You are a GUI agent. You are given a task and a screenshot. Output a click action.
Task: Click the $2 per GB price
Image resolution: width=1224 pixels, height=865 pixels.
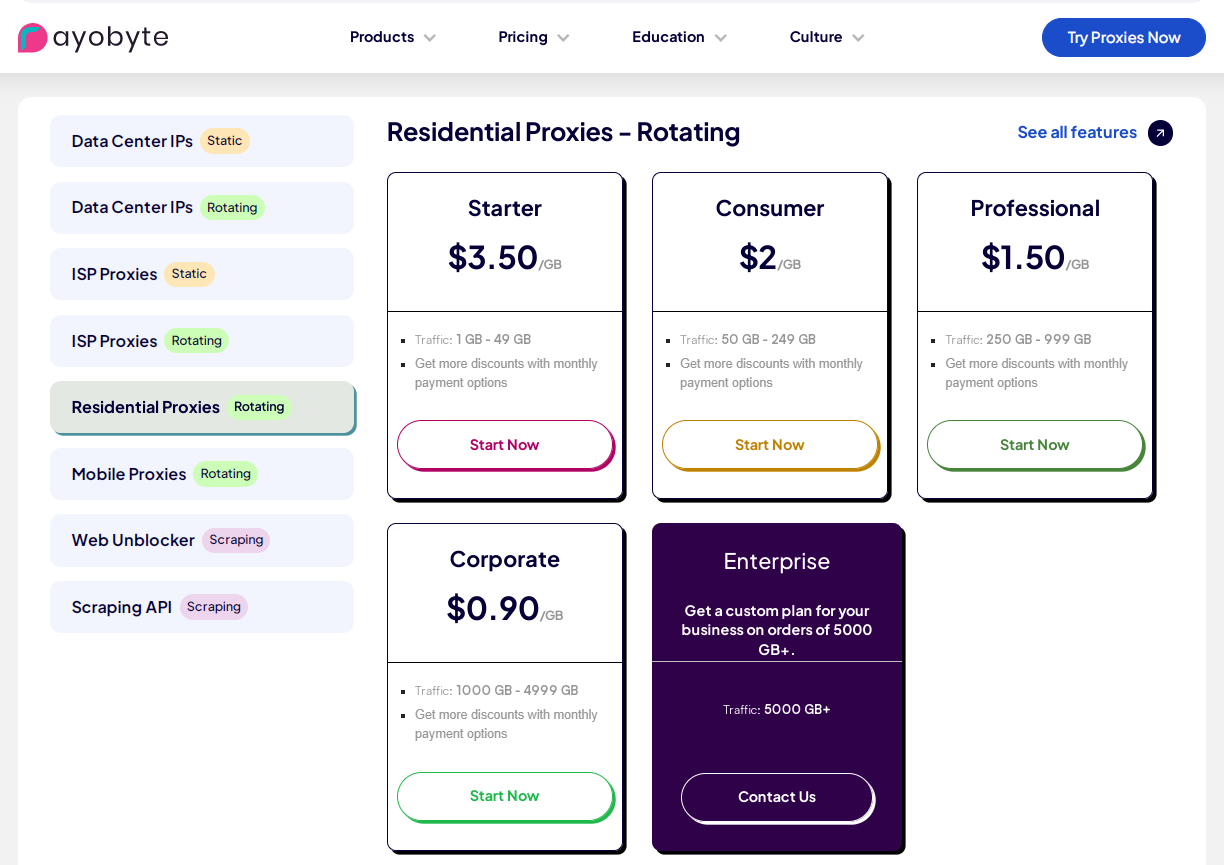click(770, 258)
